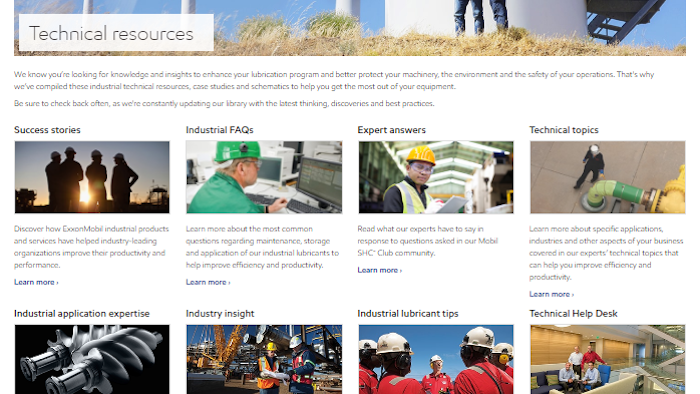Select the Industrial FAQs heading

coord(220,130)
